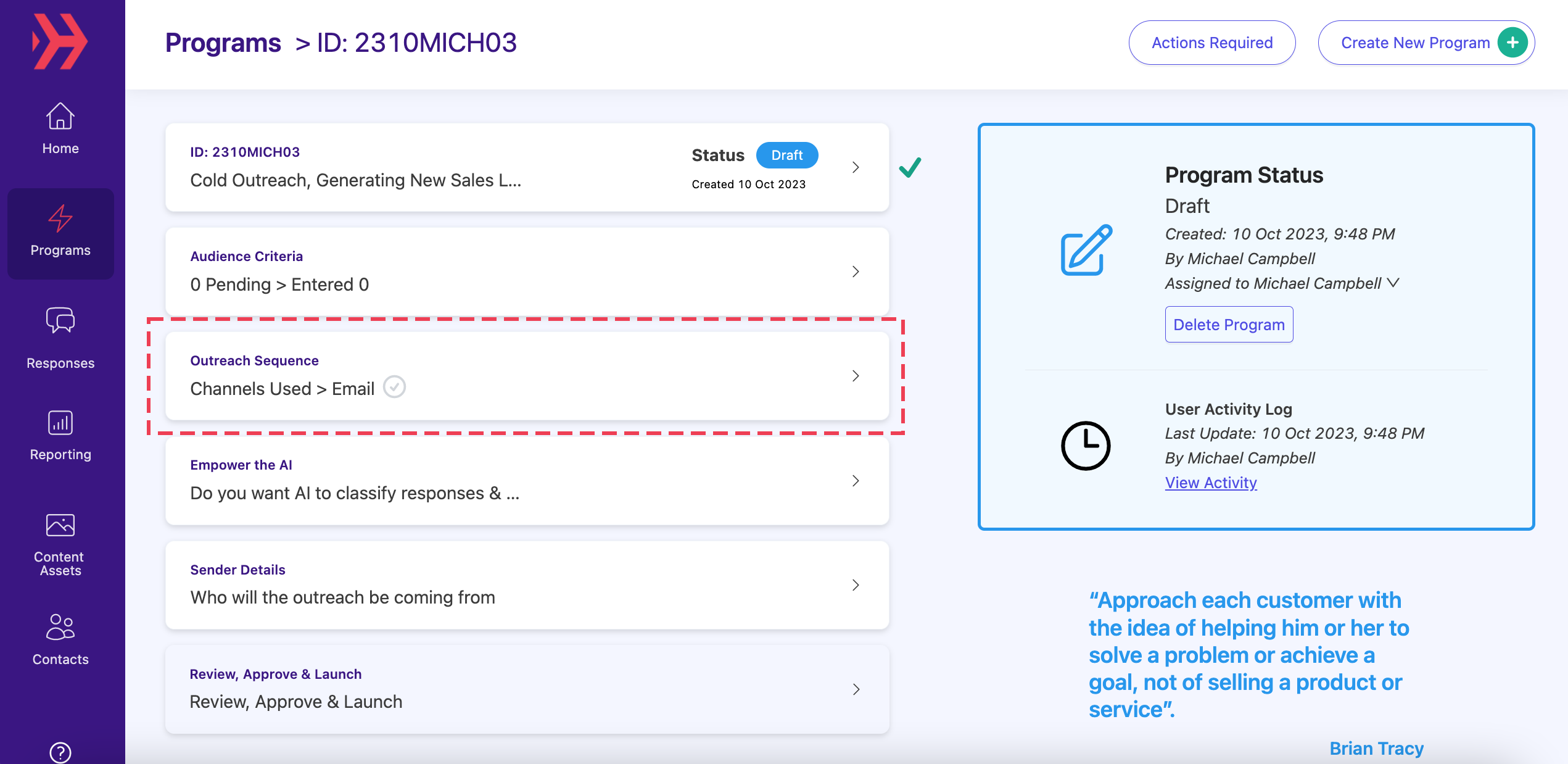Click the pencil edit icon in Program Status
Image resolution: width=1568 pixels, height=764 pixels.
[x=1086, y=250]
